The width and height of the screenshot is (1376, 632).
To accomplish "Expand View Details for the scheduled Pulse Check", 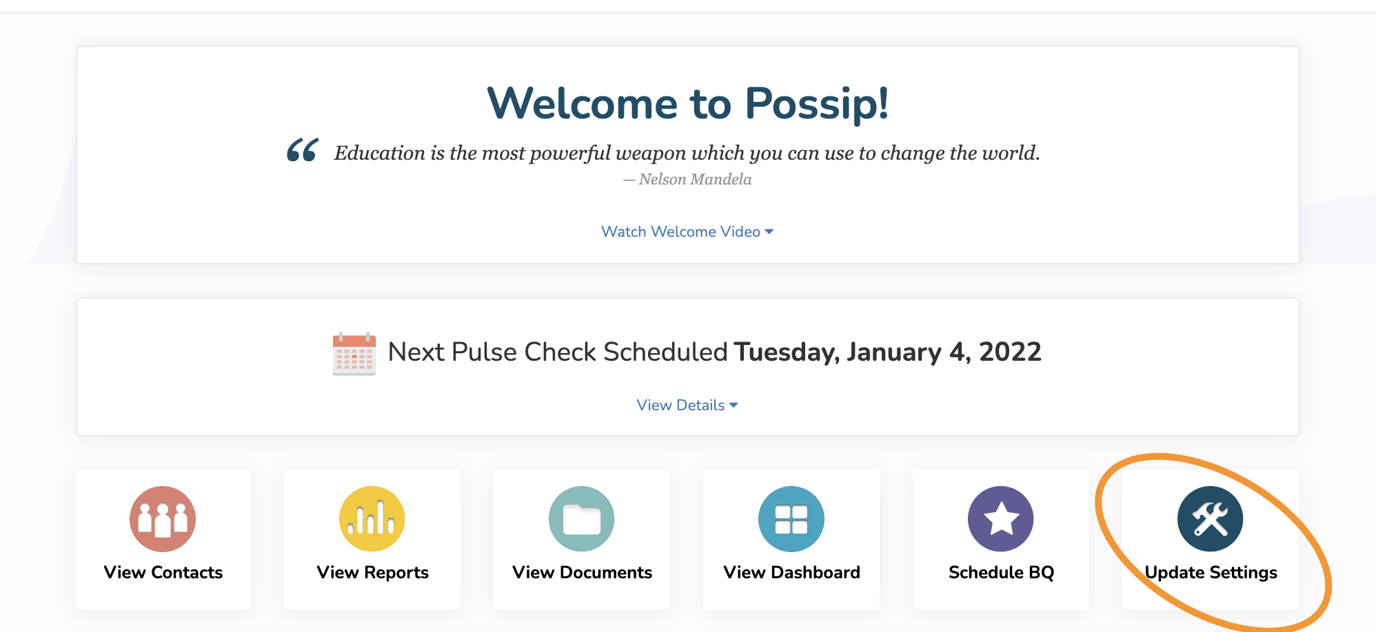I will (687, 405).
